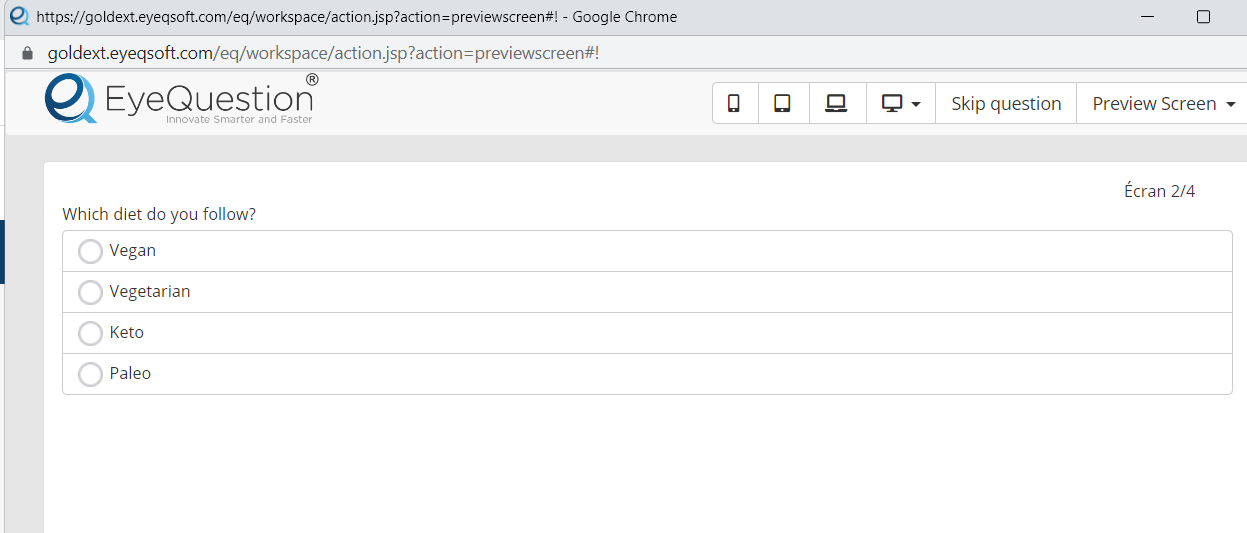
Task: Click the Paleo answer label text
Action: (x=130, y=373)
